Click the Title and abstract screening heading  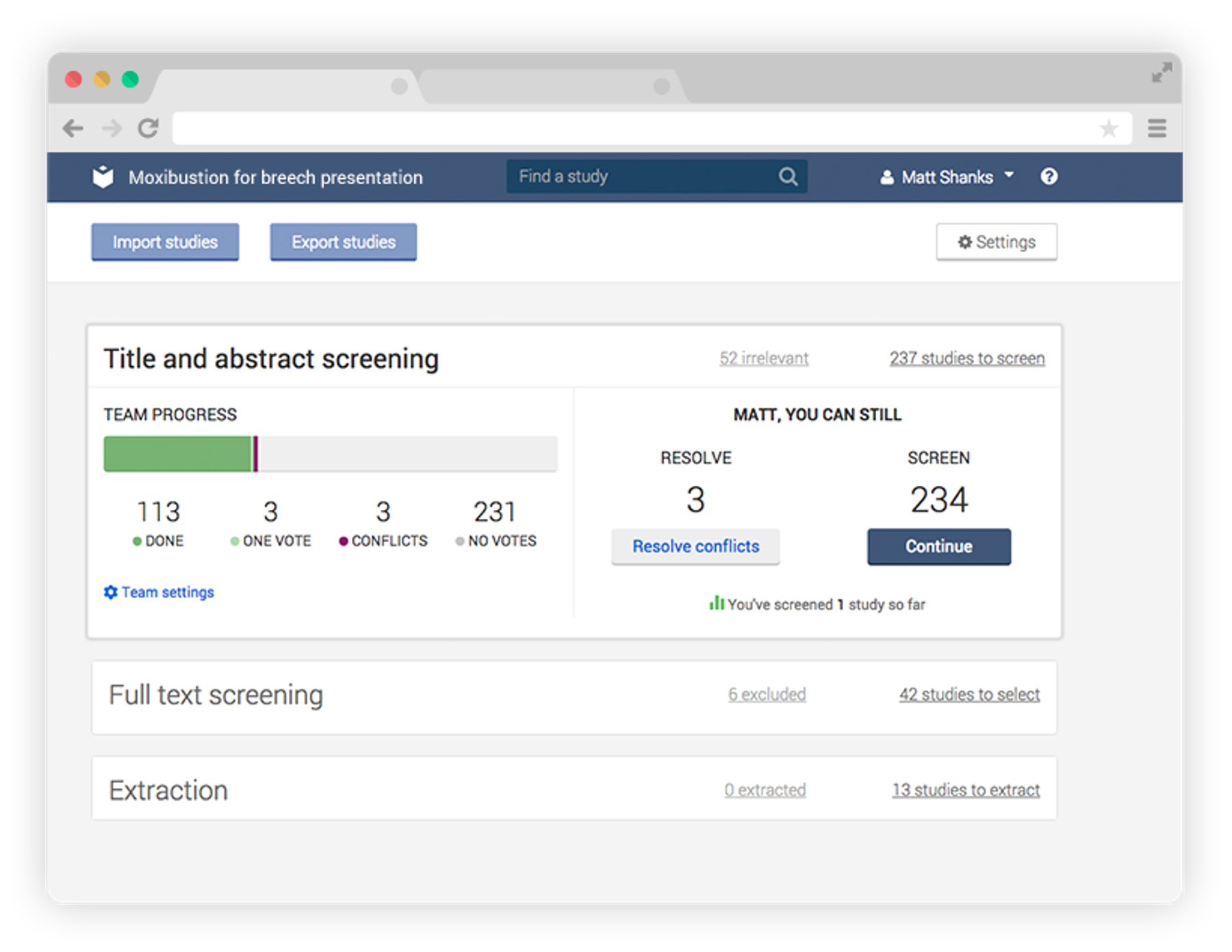coord(271,359)
